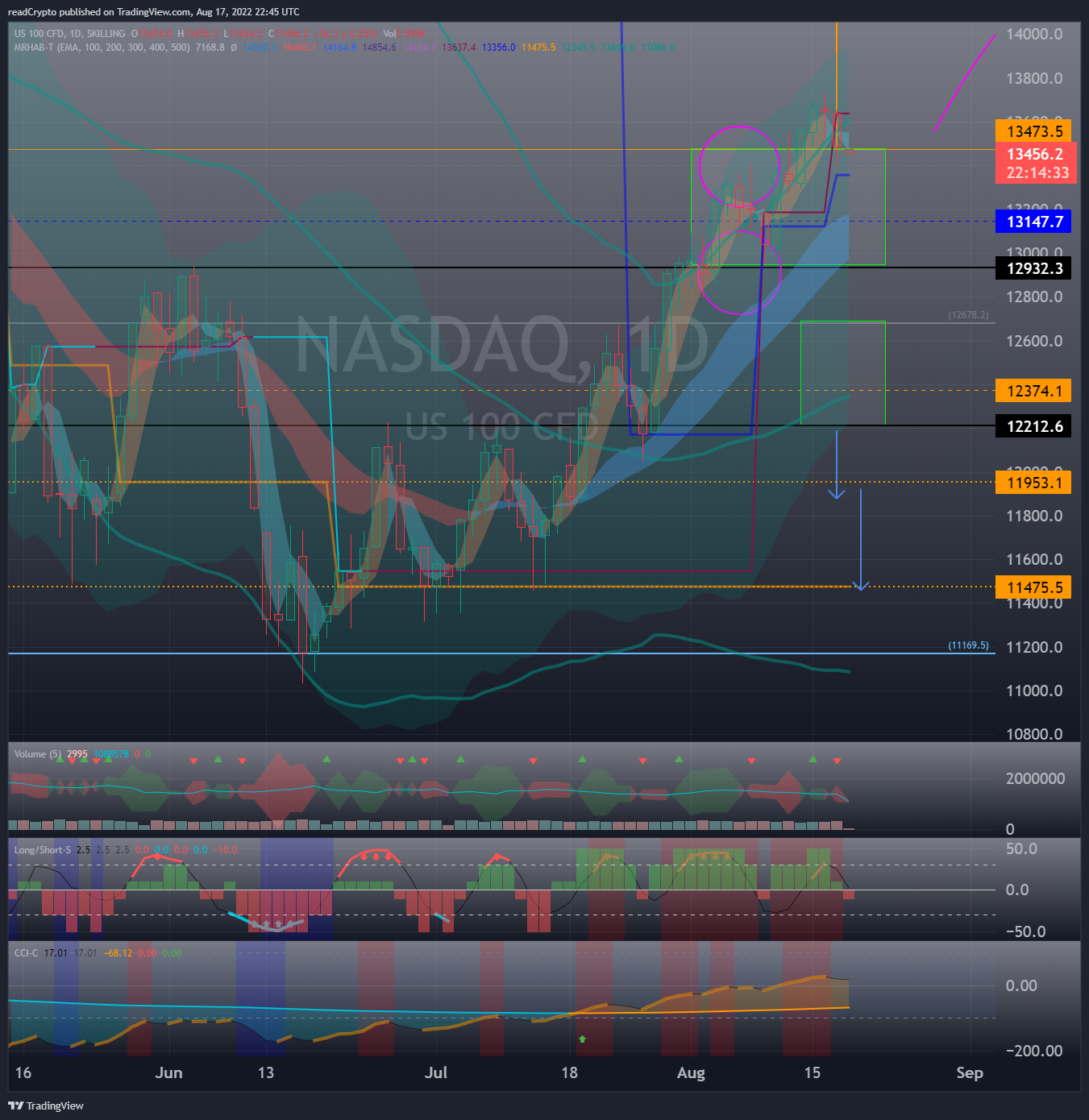Click the '16' date on time axis
The height and width of the screenshot is (1120, 1089).
[23, 1072]
